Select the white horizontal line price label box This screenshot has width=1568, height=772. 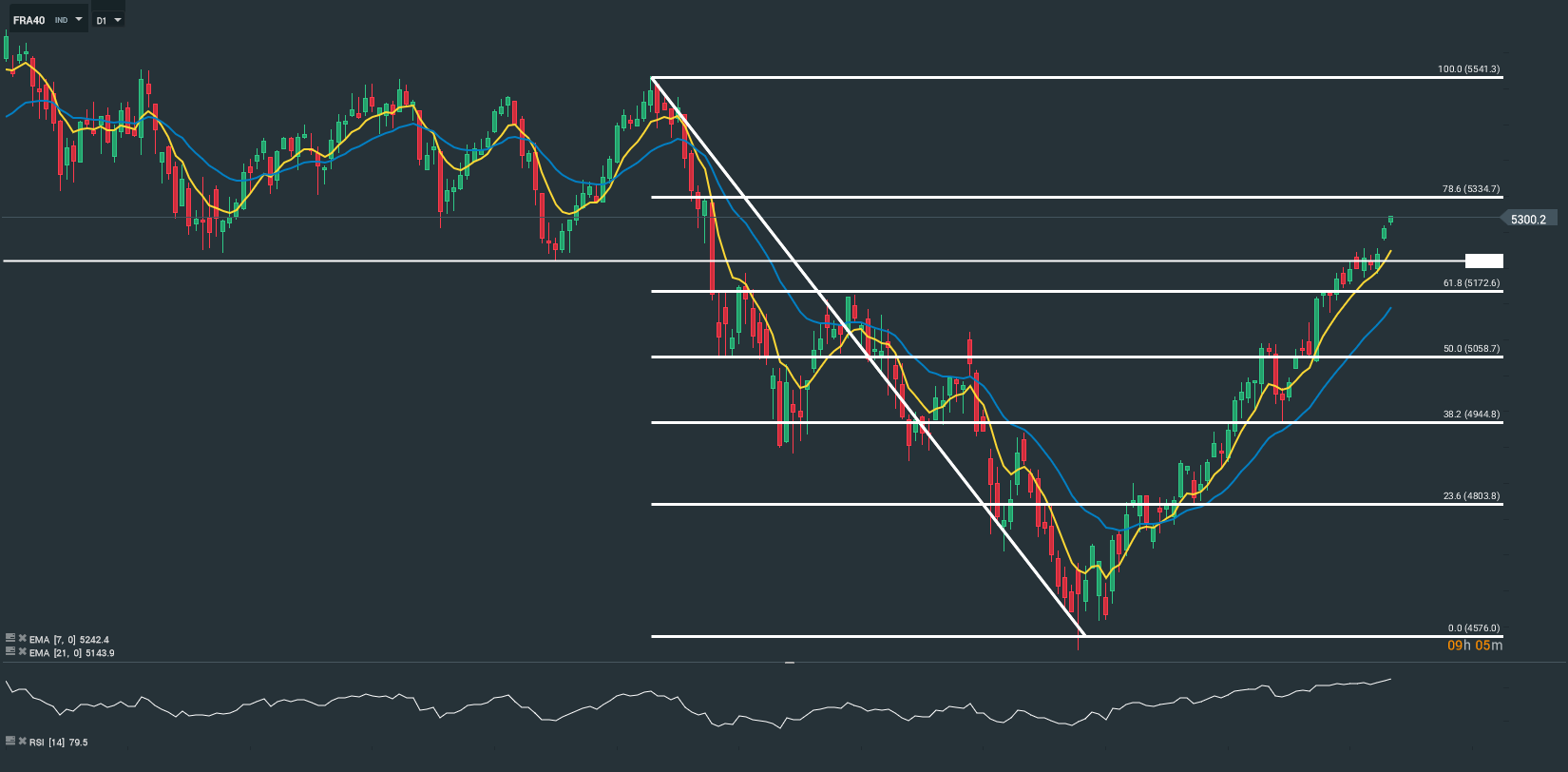click(x=1483, y=261)
